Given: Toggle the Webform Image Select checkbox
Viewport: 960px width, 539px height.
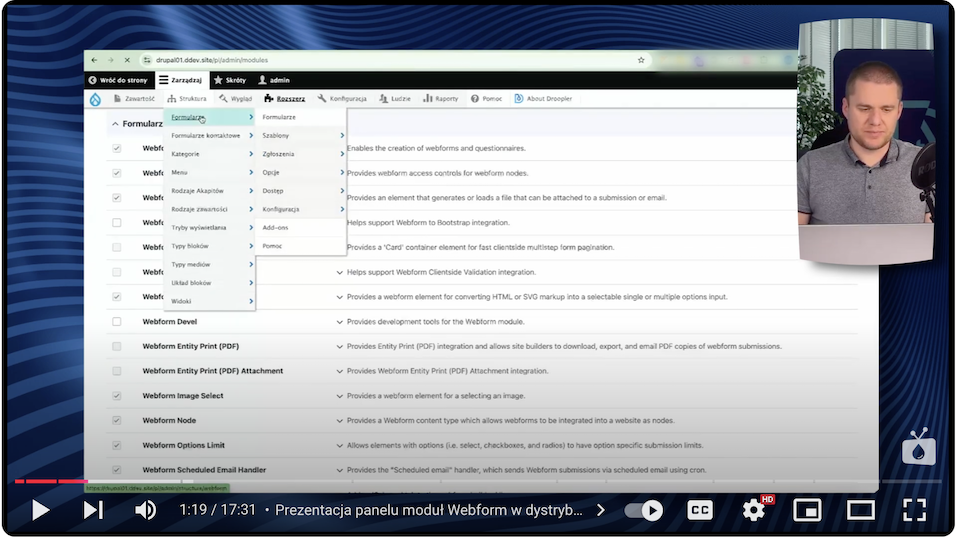Looking at the screenshot, I should [x=116, y=396].
